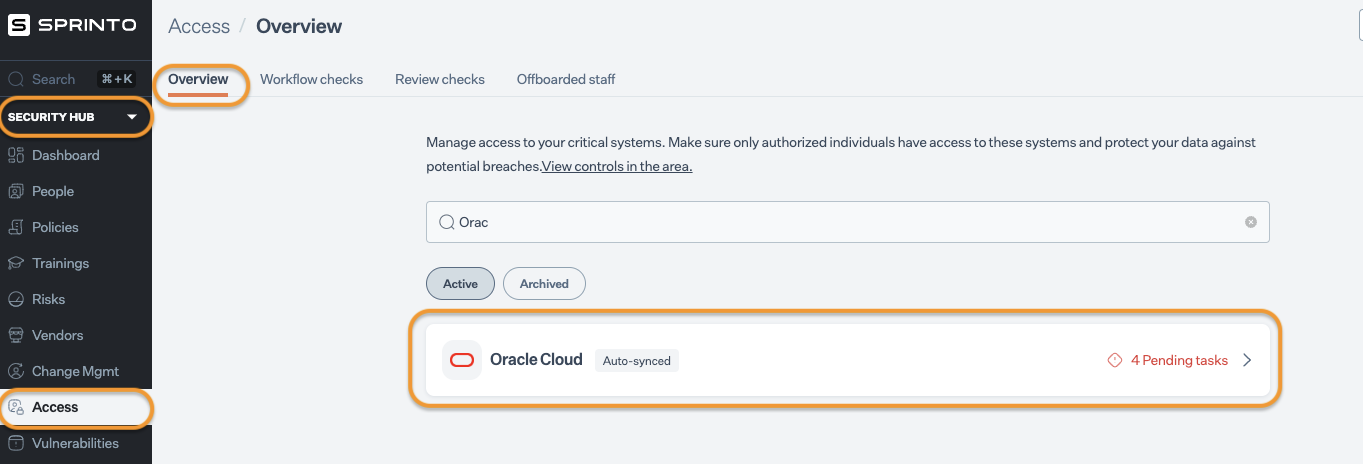Click the Change Mgmt icon

(16, 371)
